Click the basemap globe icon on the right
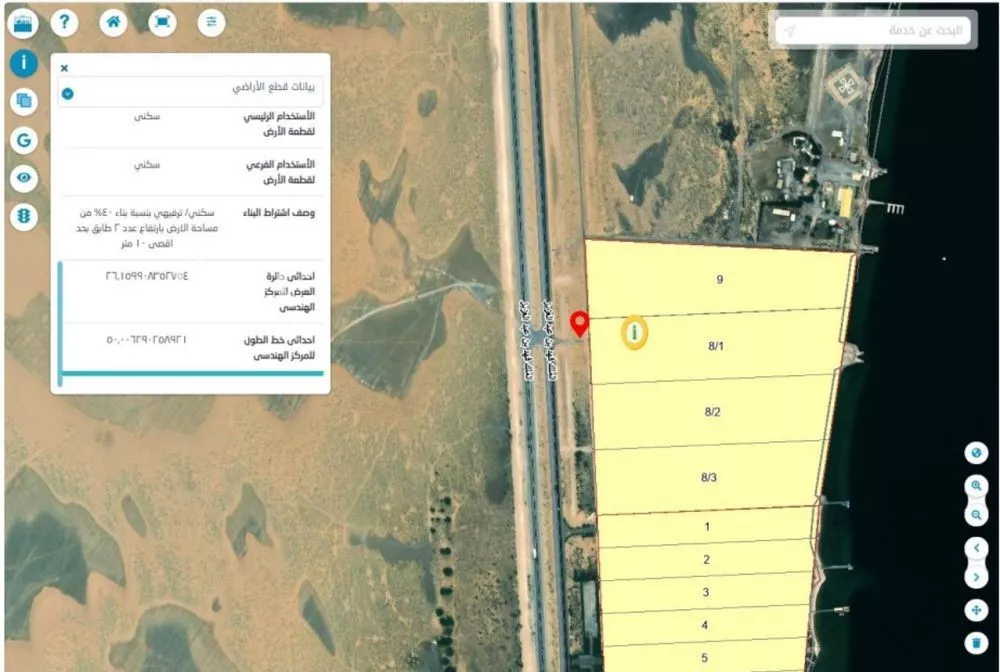 pos(977,452)
